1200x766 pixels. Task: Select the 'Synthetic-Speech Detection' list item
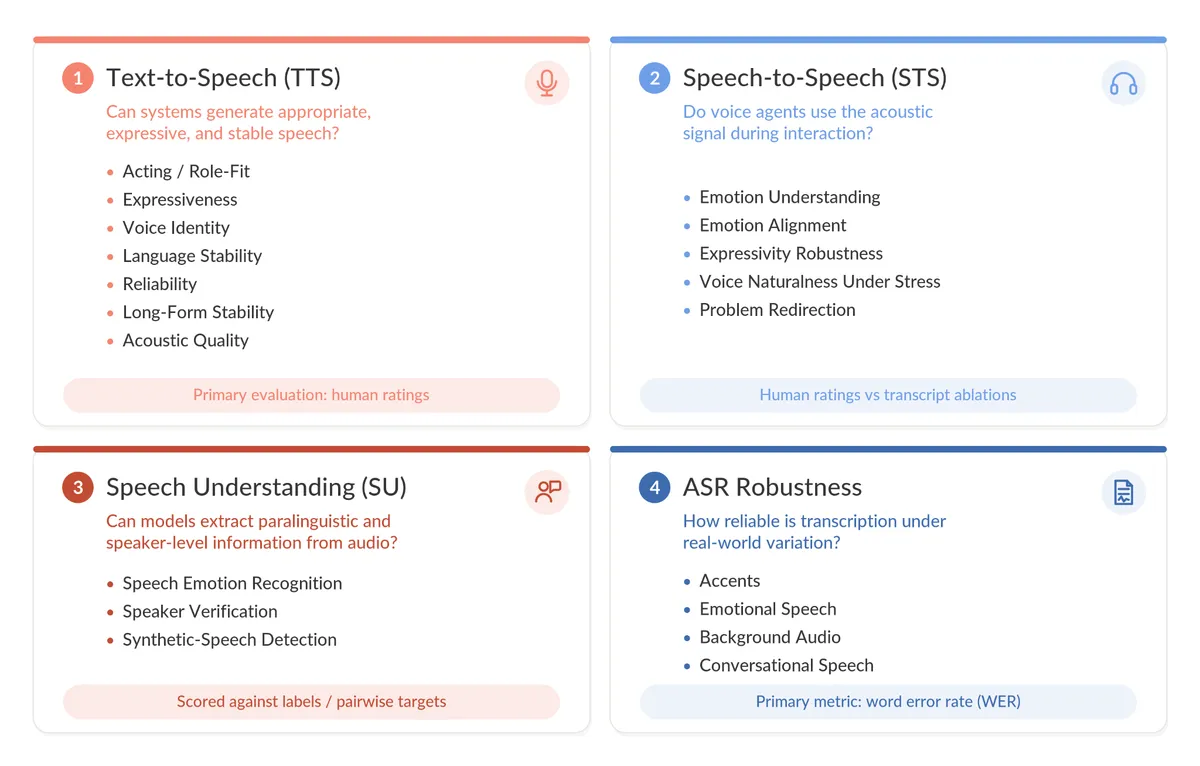click(229, 640)
